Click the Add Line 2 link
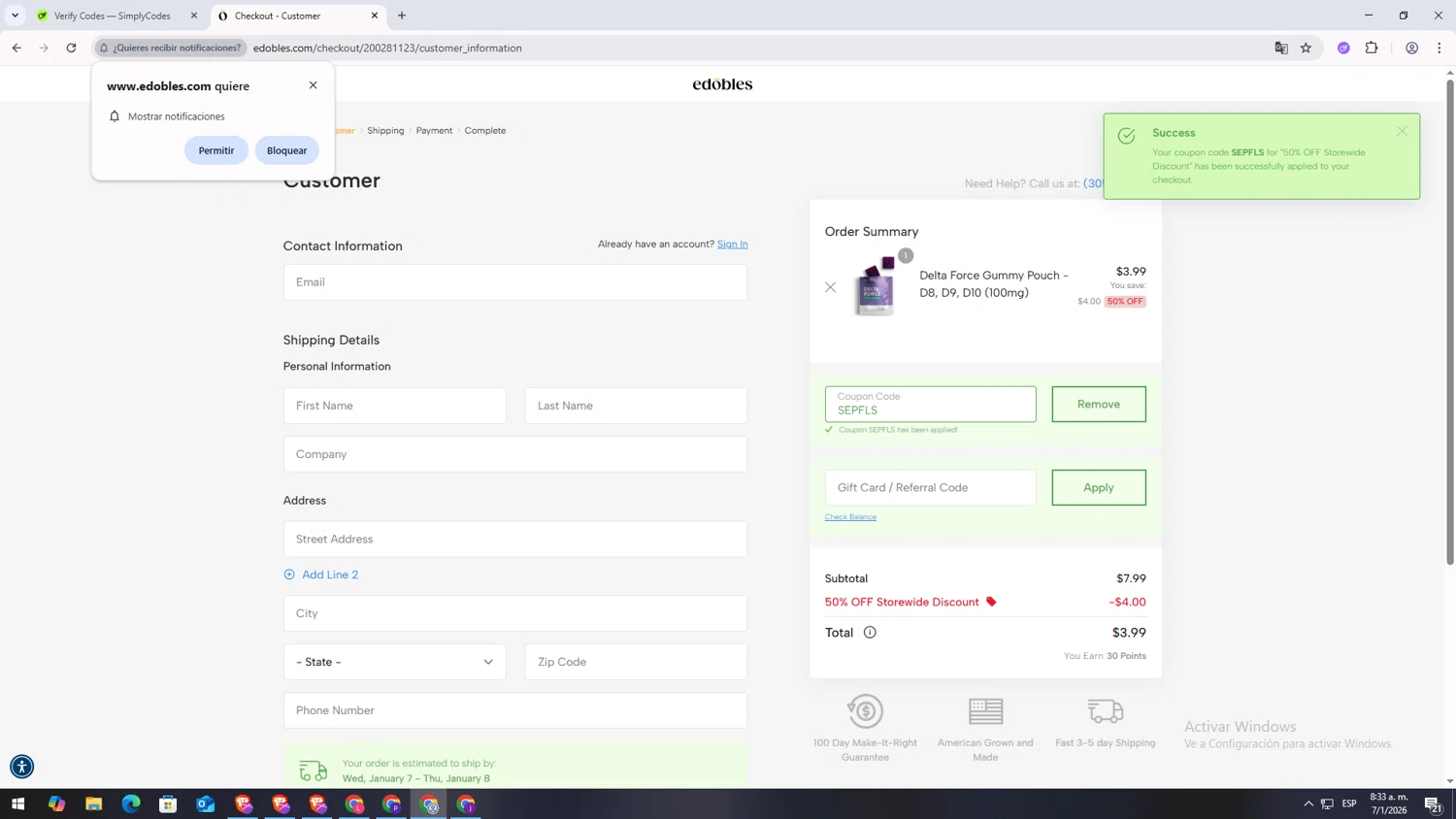Image resolution: width=1456 pixels, height=819 pixels. point(330,574)
